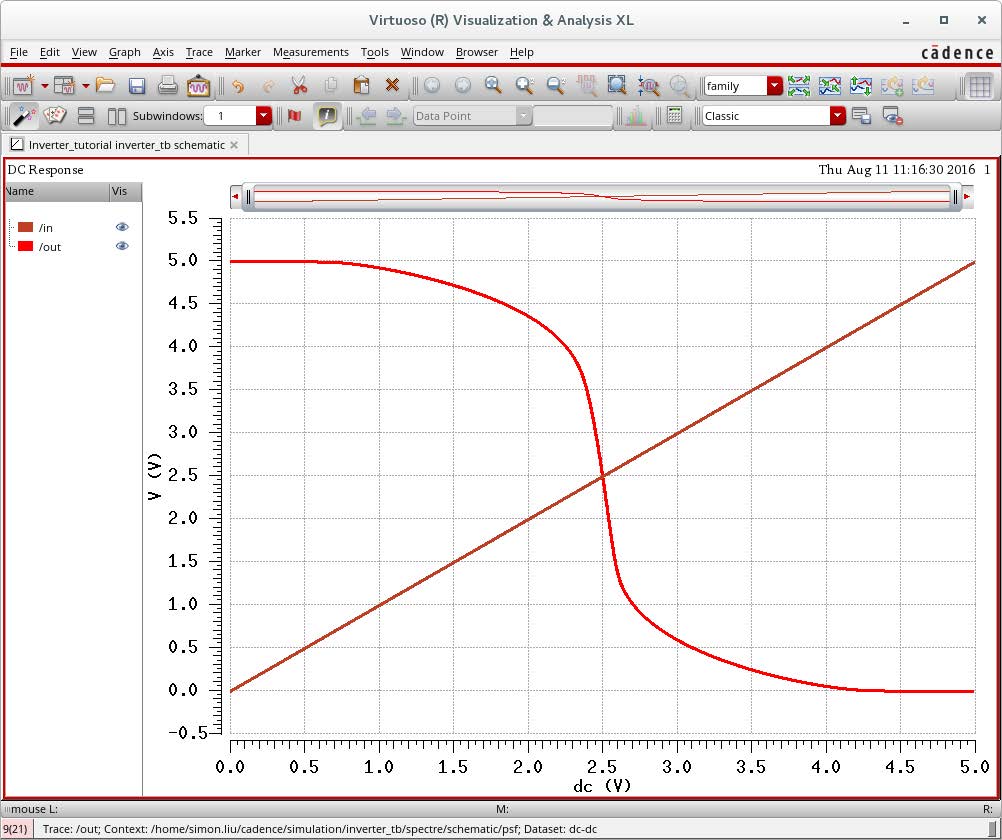This screenshot has height=840, width=1002.
Task: Open the Trace menu
Action: click(199, 52)
